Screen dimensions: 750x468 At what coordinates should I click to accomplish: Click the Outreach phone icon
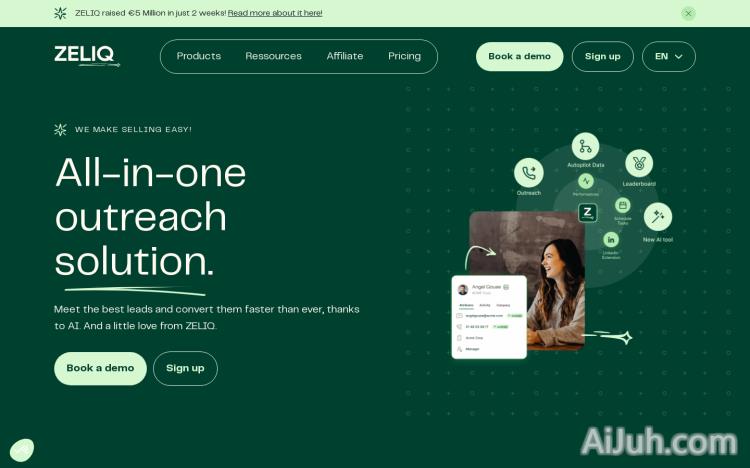coord(529,173)
